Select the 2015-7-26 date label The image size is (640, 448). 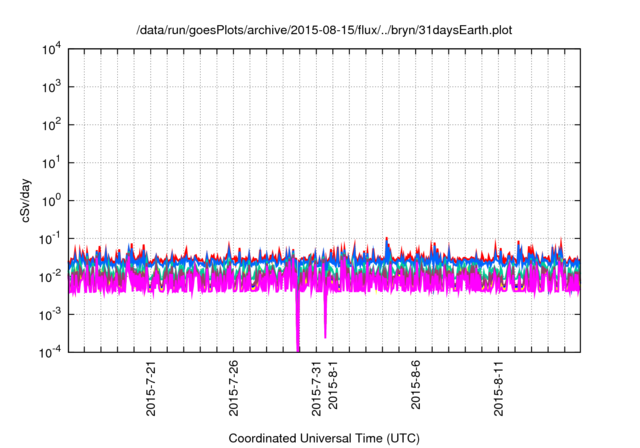[x=234, y=388]
